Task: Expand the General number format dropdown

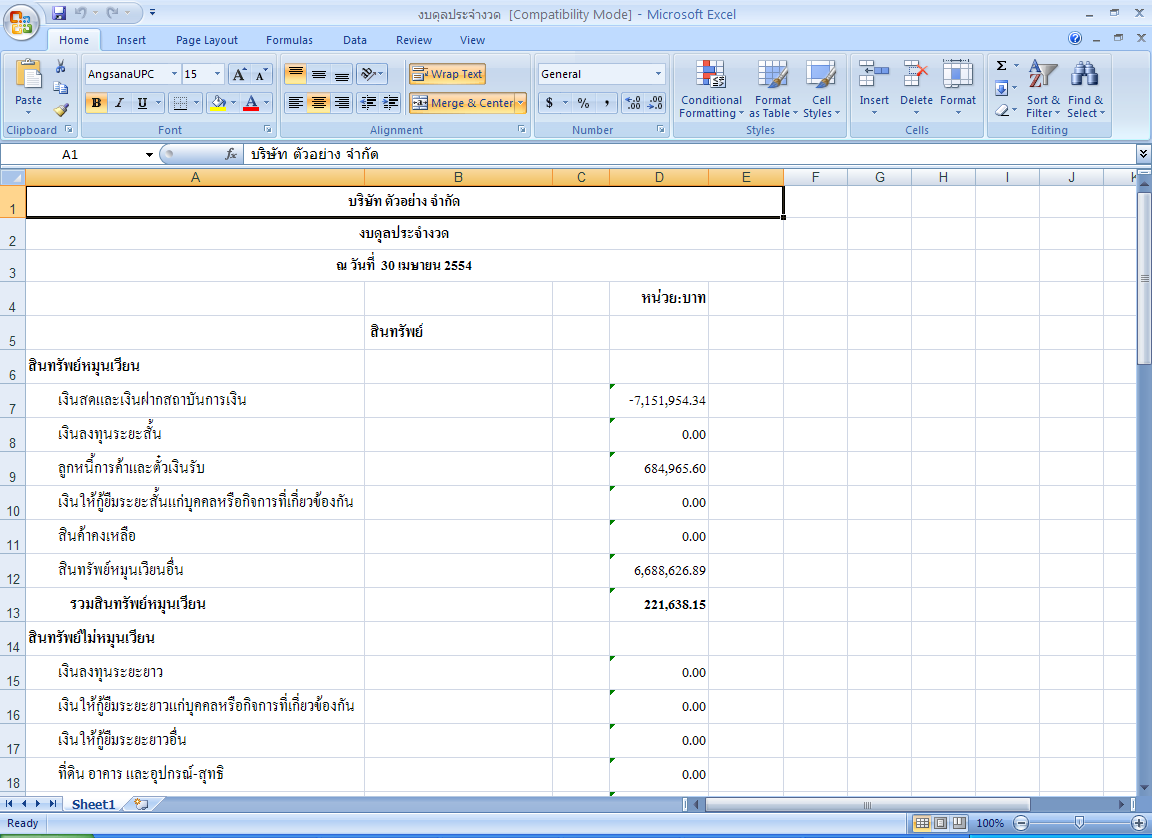Action: 658,74
